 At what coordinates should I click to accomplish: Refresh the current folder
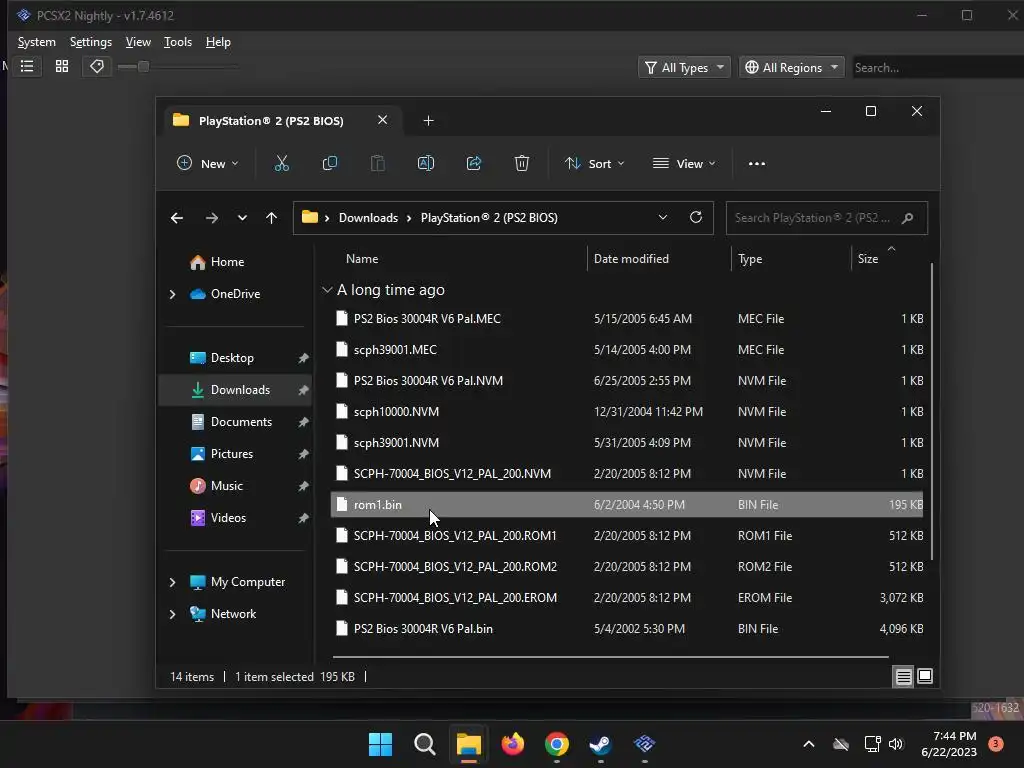[696, 217]
